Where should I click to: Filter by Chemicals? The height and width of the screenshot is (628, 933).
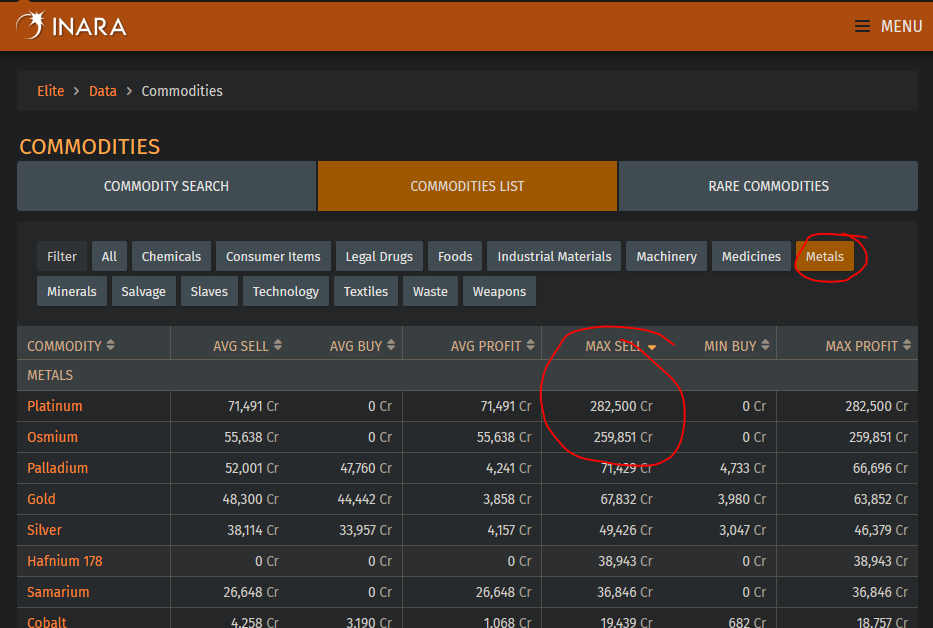171,257
